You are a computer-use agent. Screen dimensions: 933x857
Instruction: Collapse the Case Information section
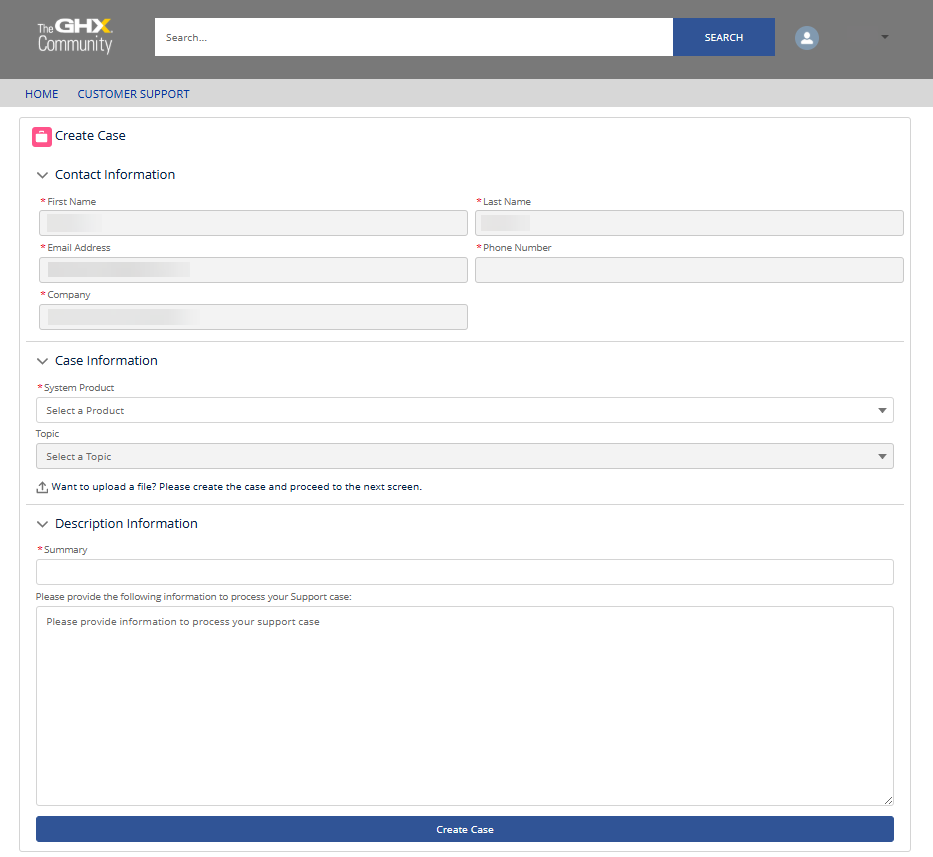(42, 361)
